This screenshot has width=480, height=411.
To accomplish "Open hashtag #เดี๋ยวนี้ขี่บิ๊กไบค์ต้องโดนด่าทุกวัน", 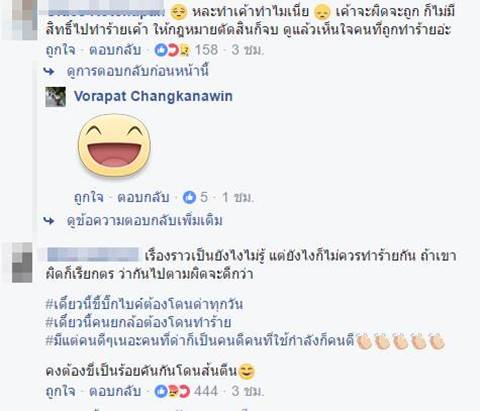I will click(x=144, y=304).
